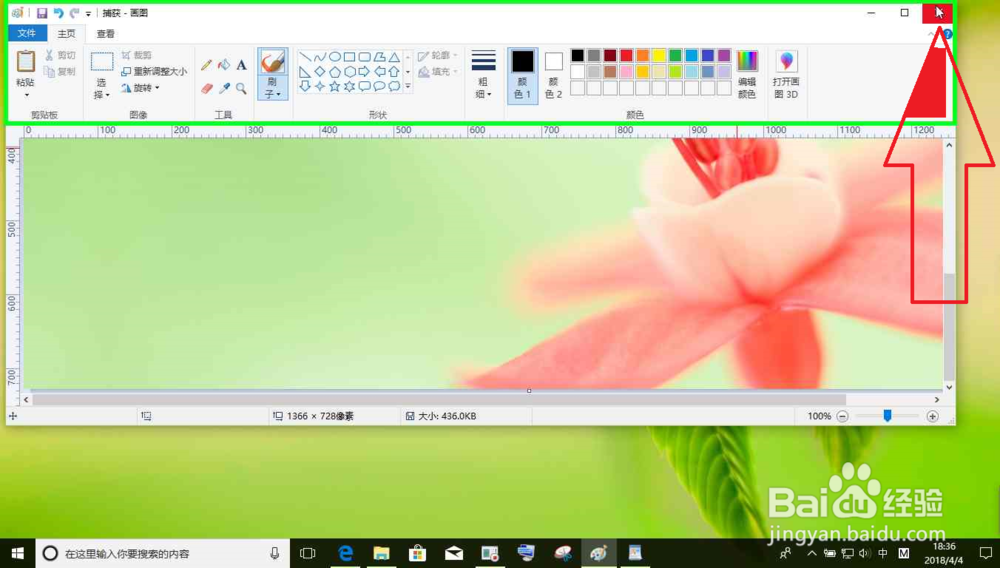
Task: Open the quick access toolbar customize dropdown
Action: click(x=88, y=13)
